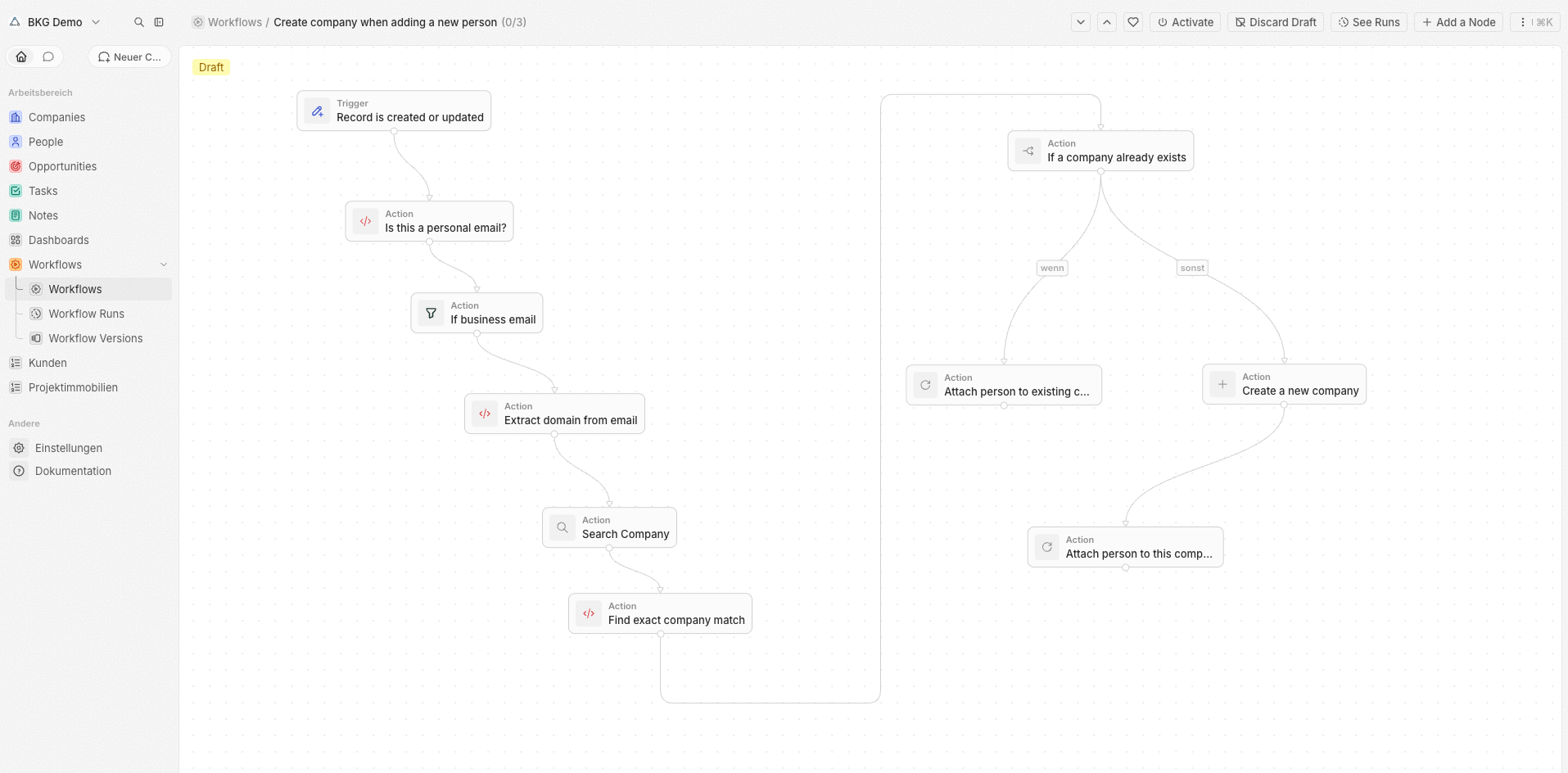Go to the previous record with the up chevron
1568x773 pixels.
[1107, 22]
